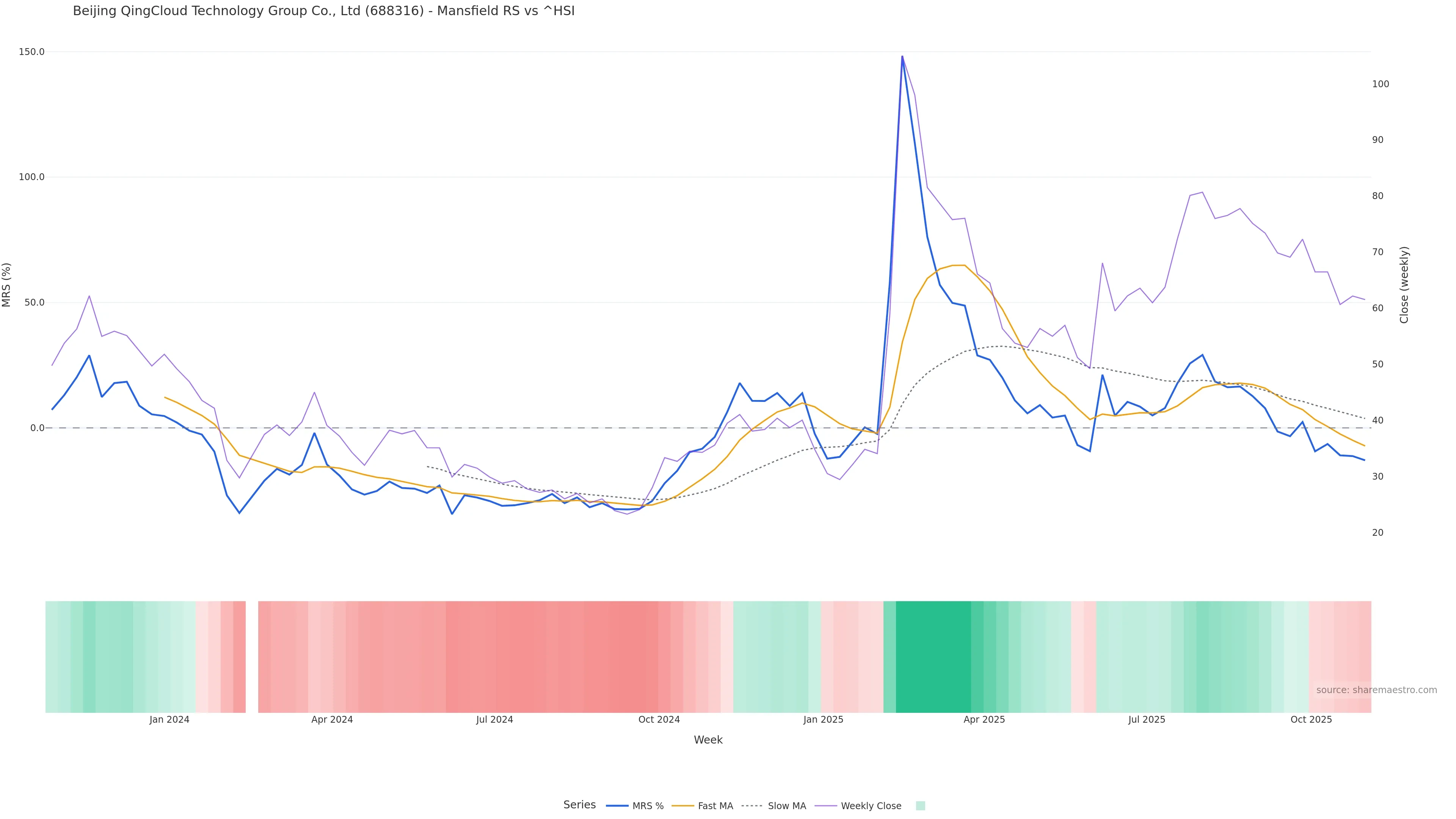Toggle the Fast MA legend series
Screen dimensions: 1456x819
click(x=715, y=806)
